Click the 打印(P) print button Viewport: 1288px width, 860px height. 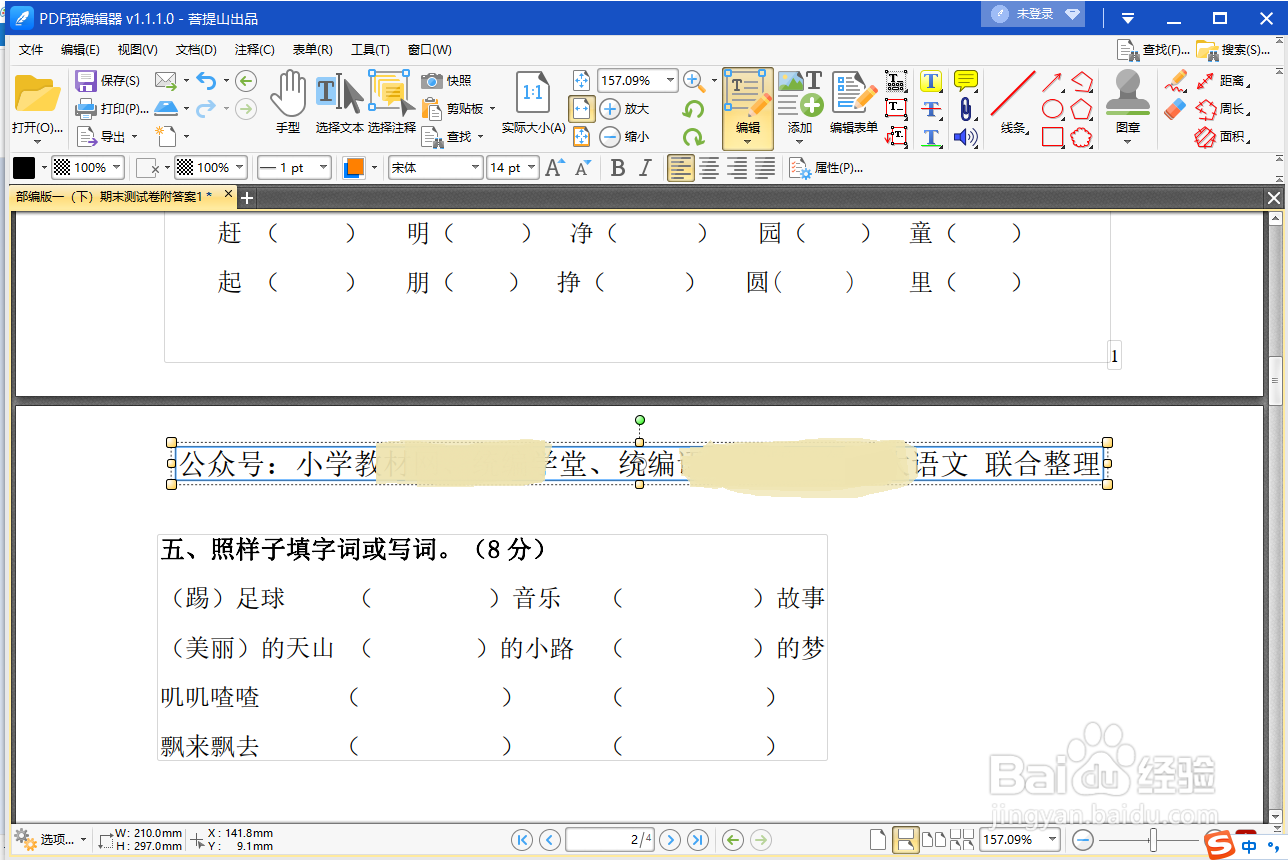pyautogui.click(x=111, y=108)
